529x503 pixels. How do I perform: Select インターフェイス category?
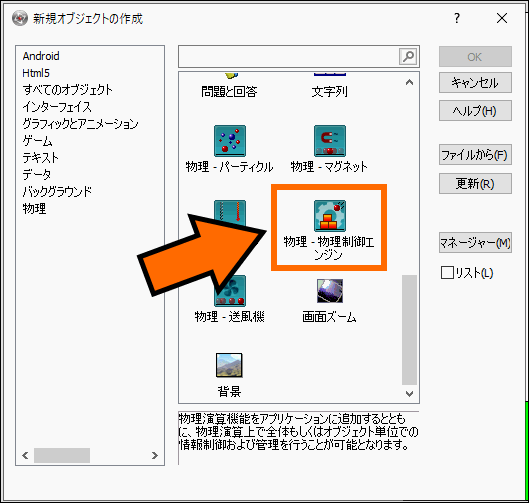tap(57, 107)
